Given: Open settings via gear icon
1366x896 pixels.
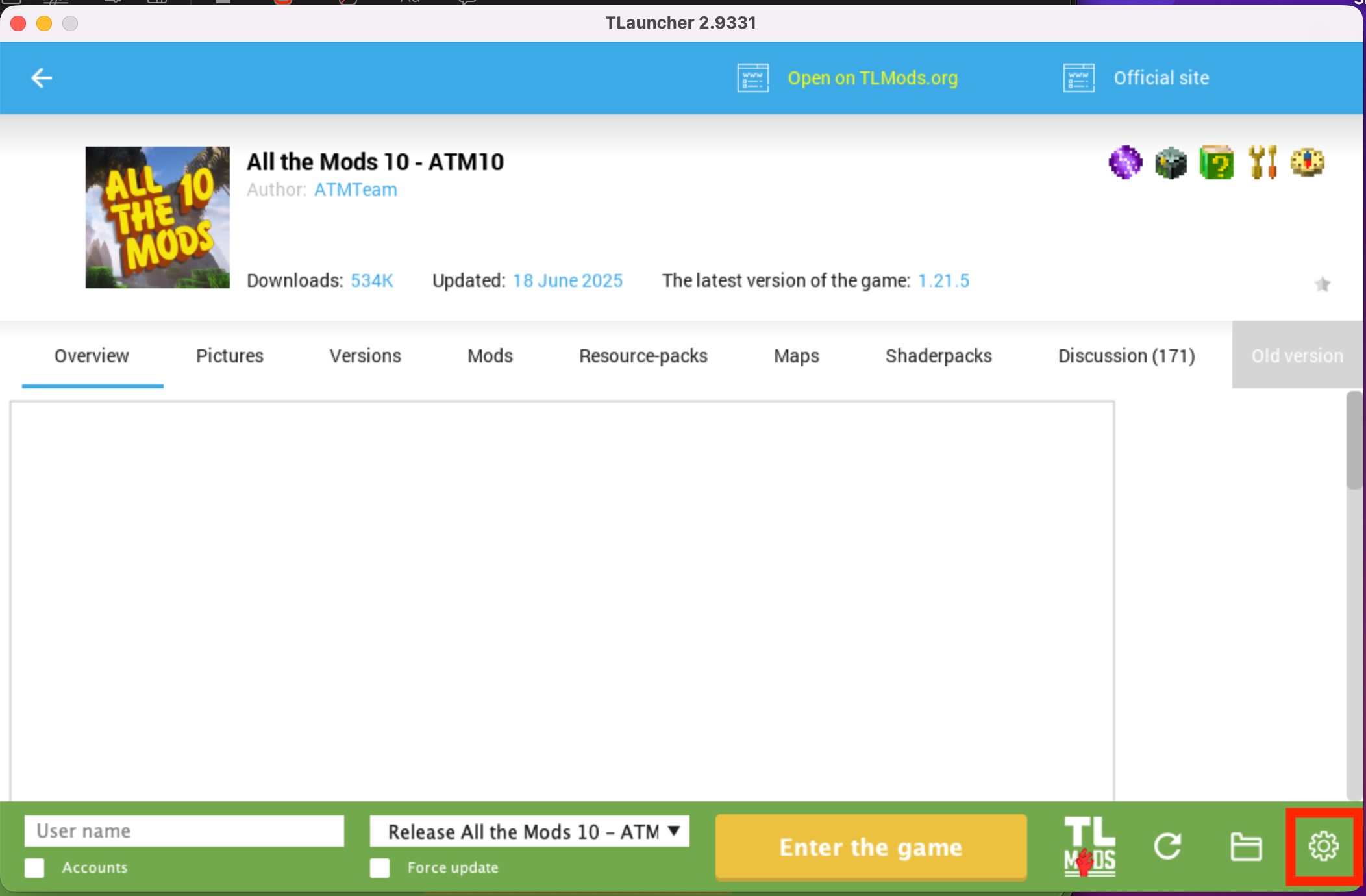Looking at the screenshot, I should 1323,847.
